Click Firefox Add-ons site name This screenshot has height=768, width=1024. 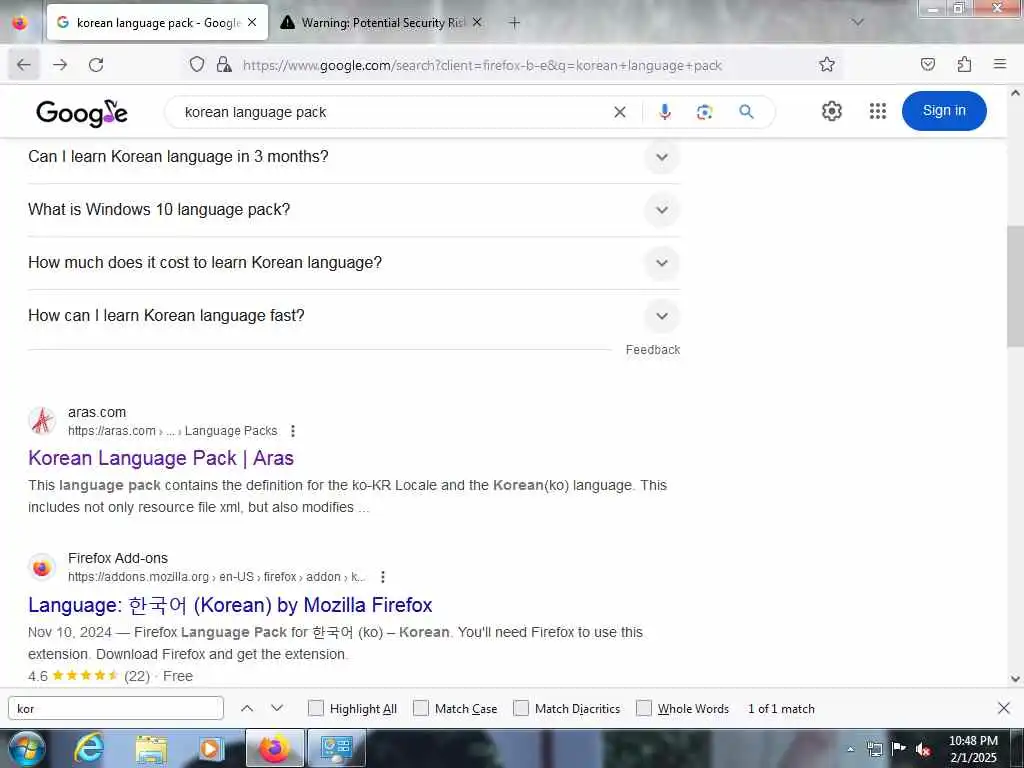coord(118,558)
